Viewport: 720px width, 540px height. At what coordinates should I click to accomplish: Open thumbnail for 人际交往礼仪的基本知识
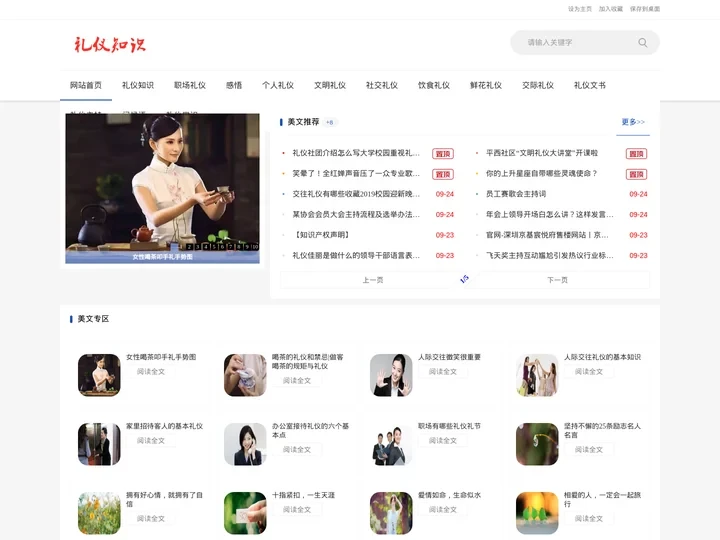pos(537,375)
